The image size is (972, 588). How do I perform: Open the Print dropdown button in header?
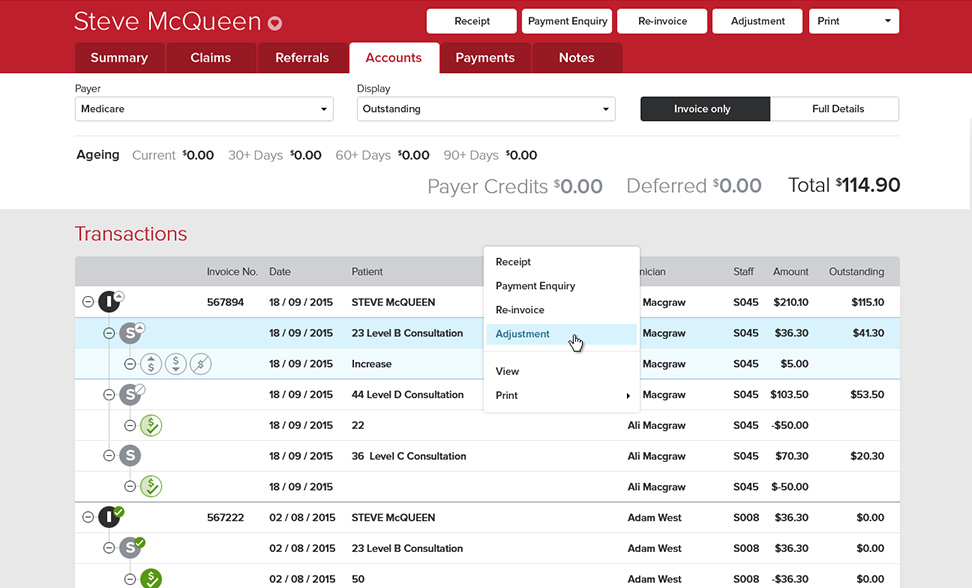(852, 21)
